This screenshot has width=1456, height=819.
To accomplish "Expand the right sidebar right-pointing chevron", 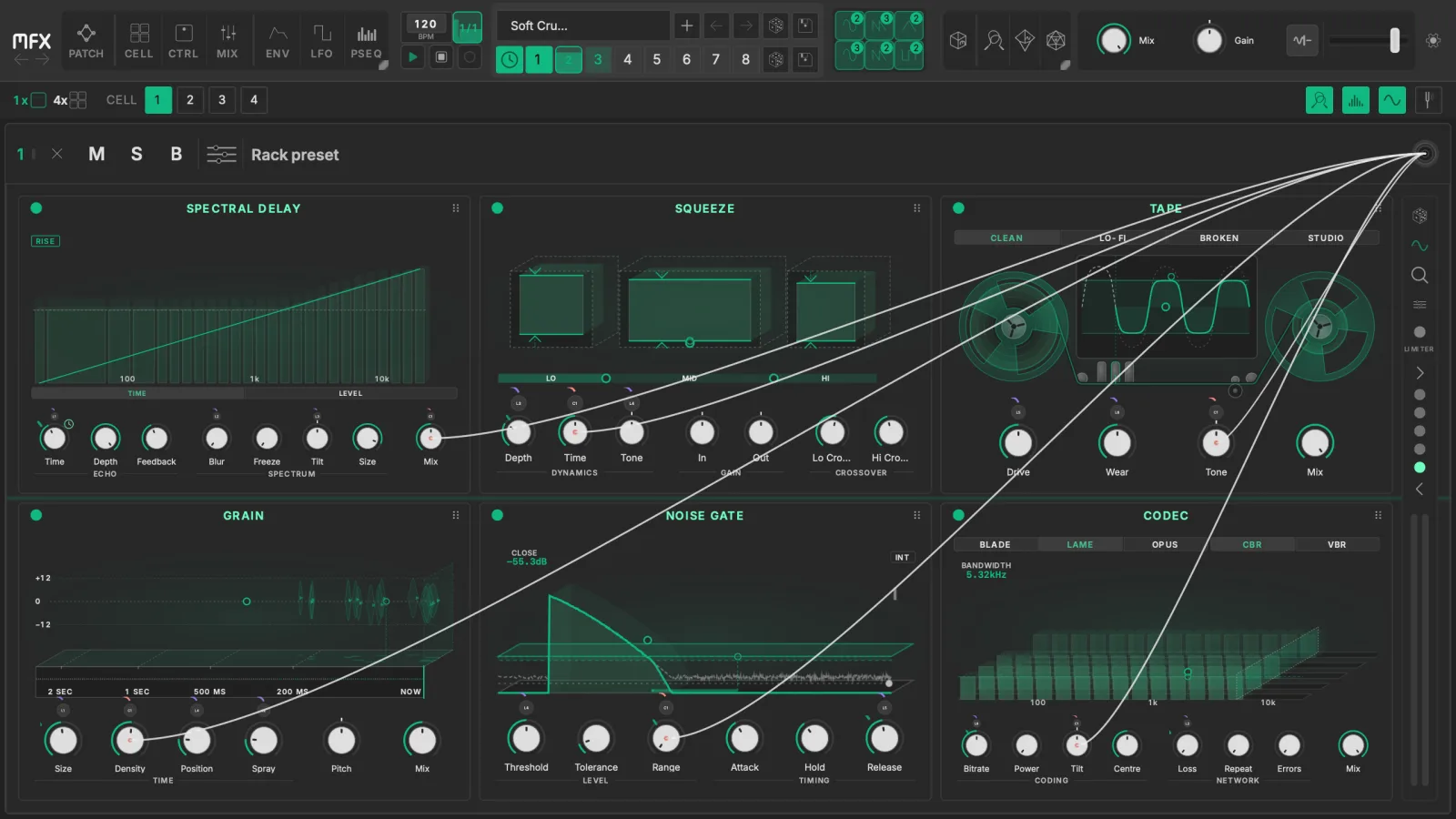I will coord(1420,373).
